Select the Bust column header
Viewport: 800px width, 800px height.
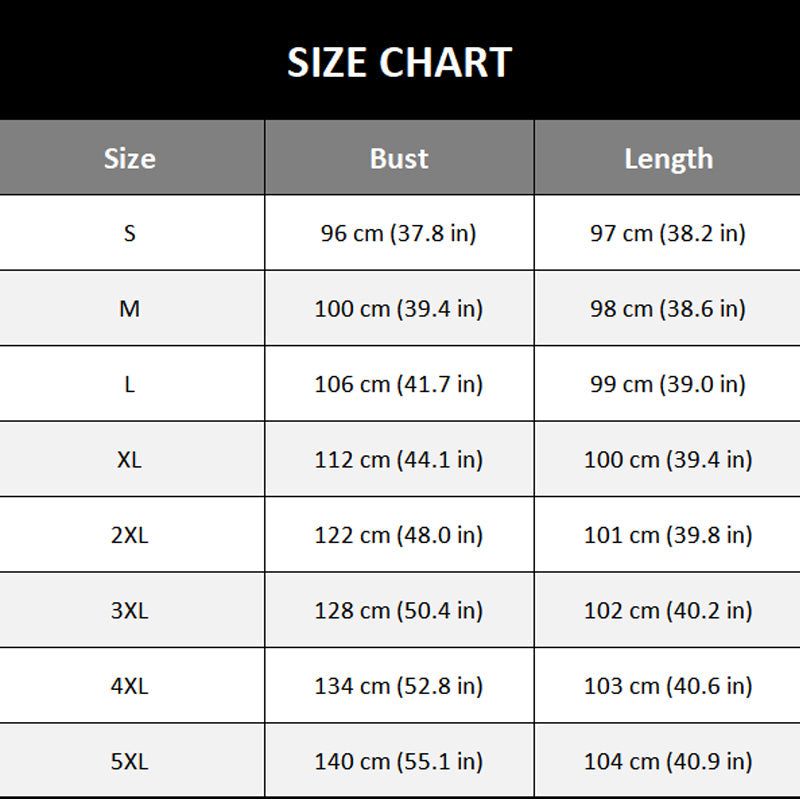coord(399,158)
